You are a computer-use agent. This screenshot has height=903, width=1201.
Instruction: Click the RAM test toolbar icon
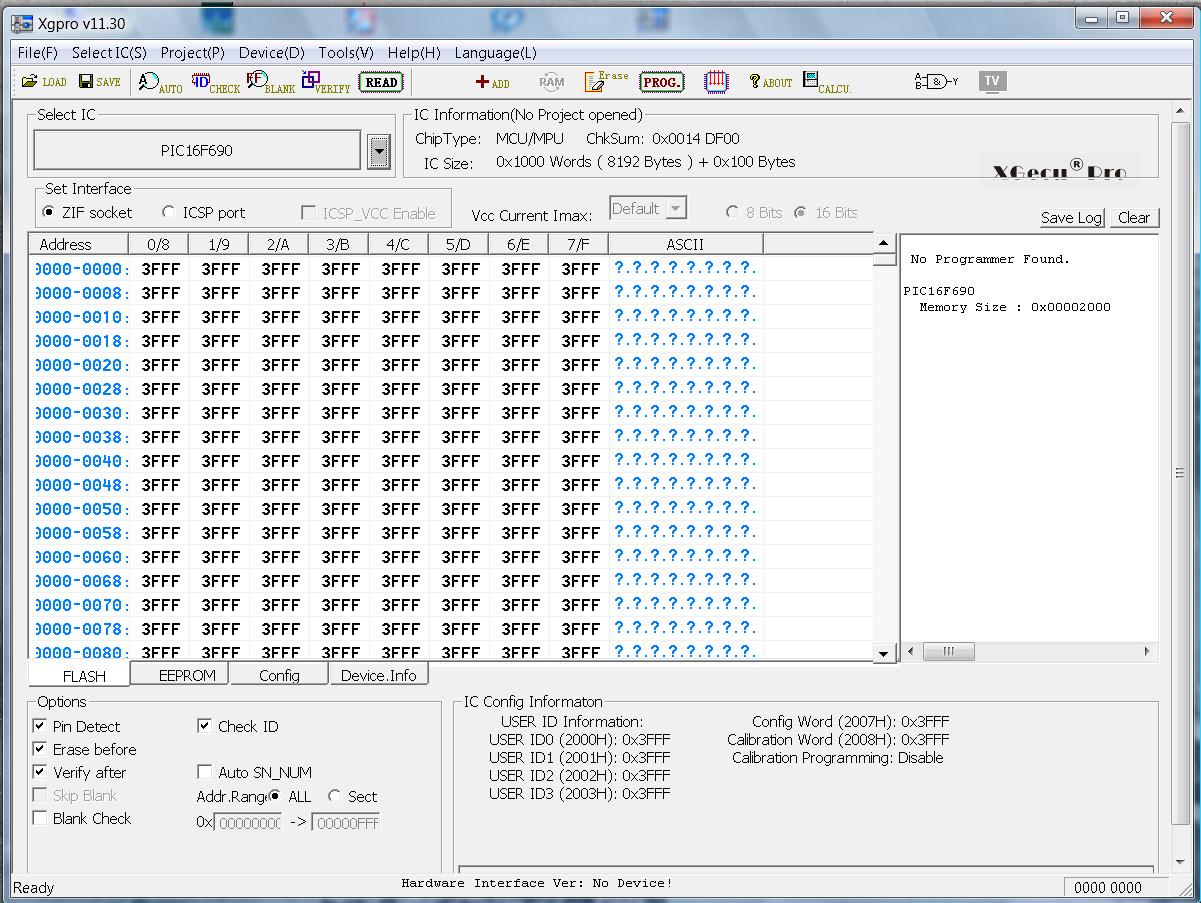(x=551, y=83)
